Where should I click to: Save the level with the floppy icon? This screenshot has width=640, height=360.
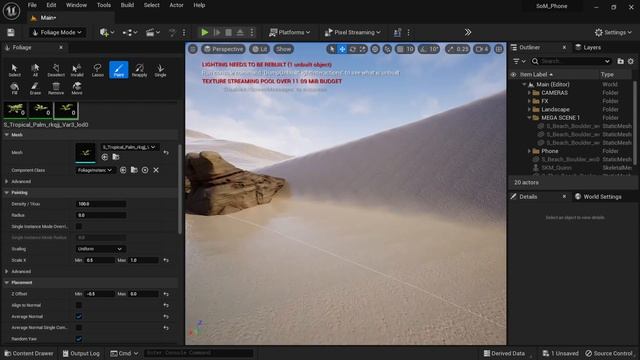click(11, 32)
